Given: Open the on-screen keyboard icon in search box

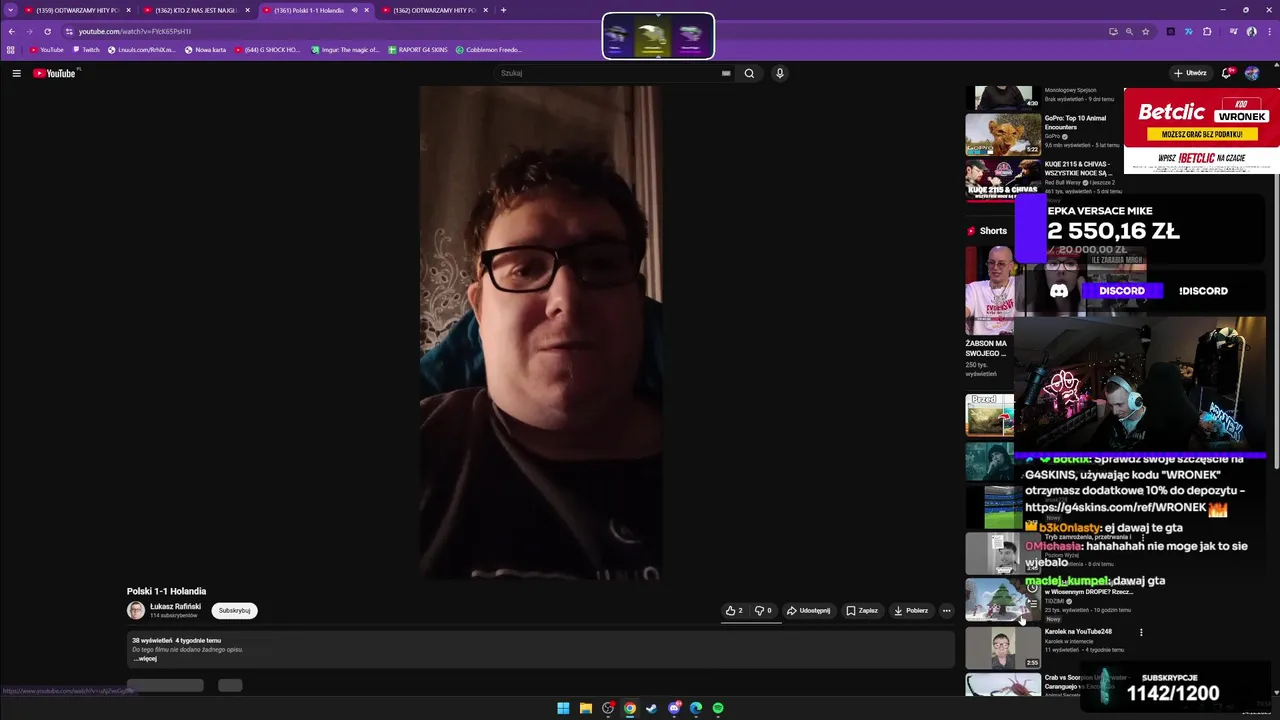Looking at the screenshot, I should tap(726, 73).
